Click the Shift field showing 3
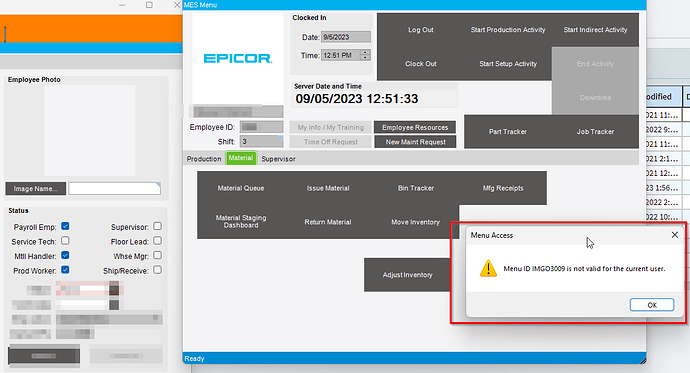 pos(261,142)
